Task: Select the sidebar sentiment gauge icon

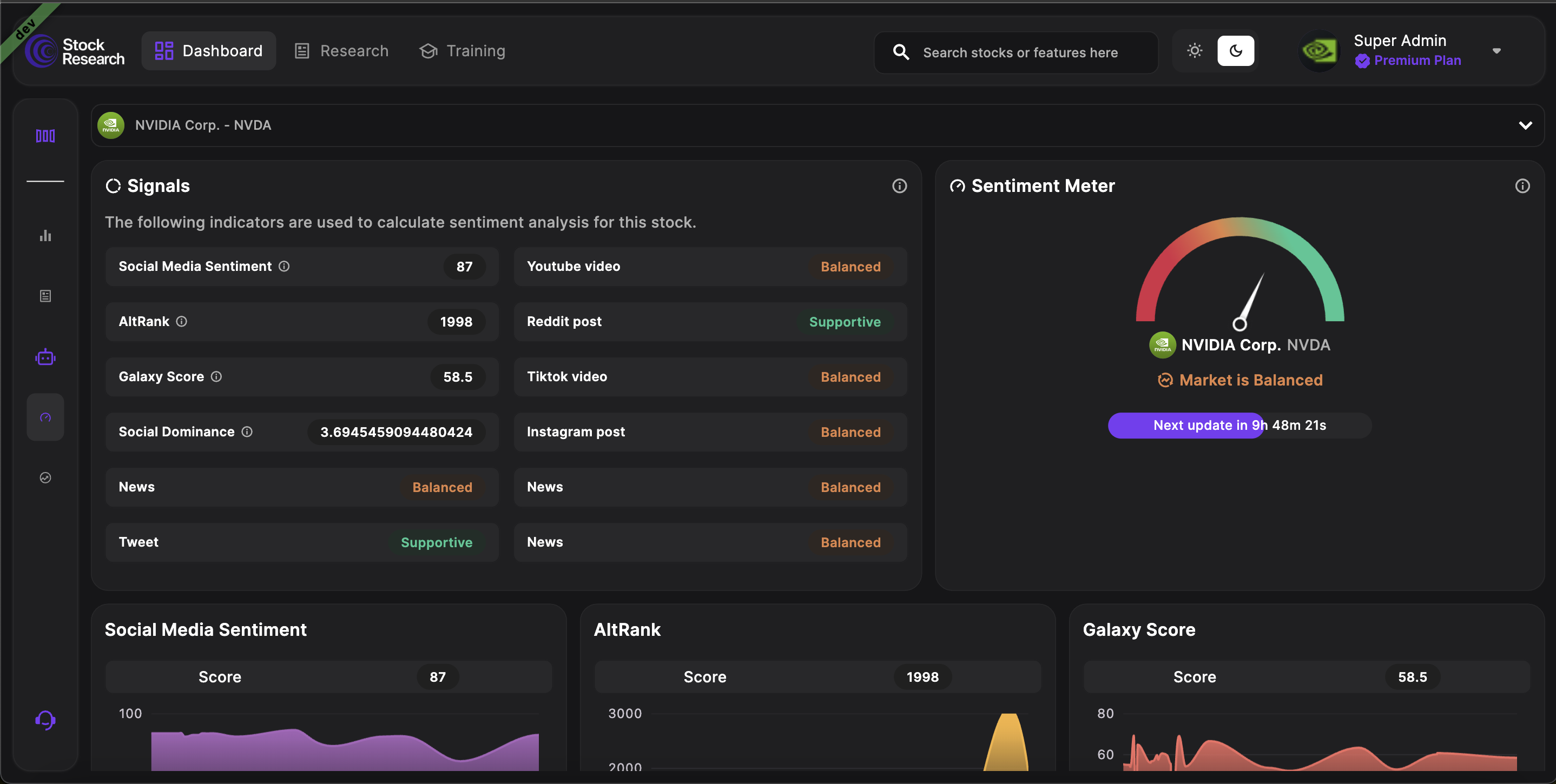Action: pos(45,417)
